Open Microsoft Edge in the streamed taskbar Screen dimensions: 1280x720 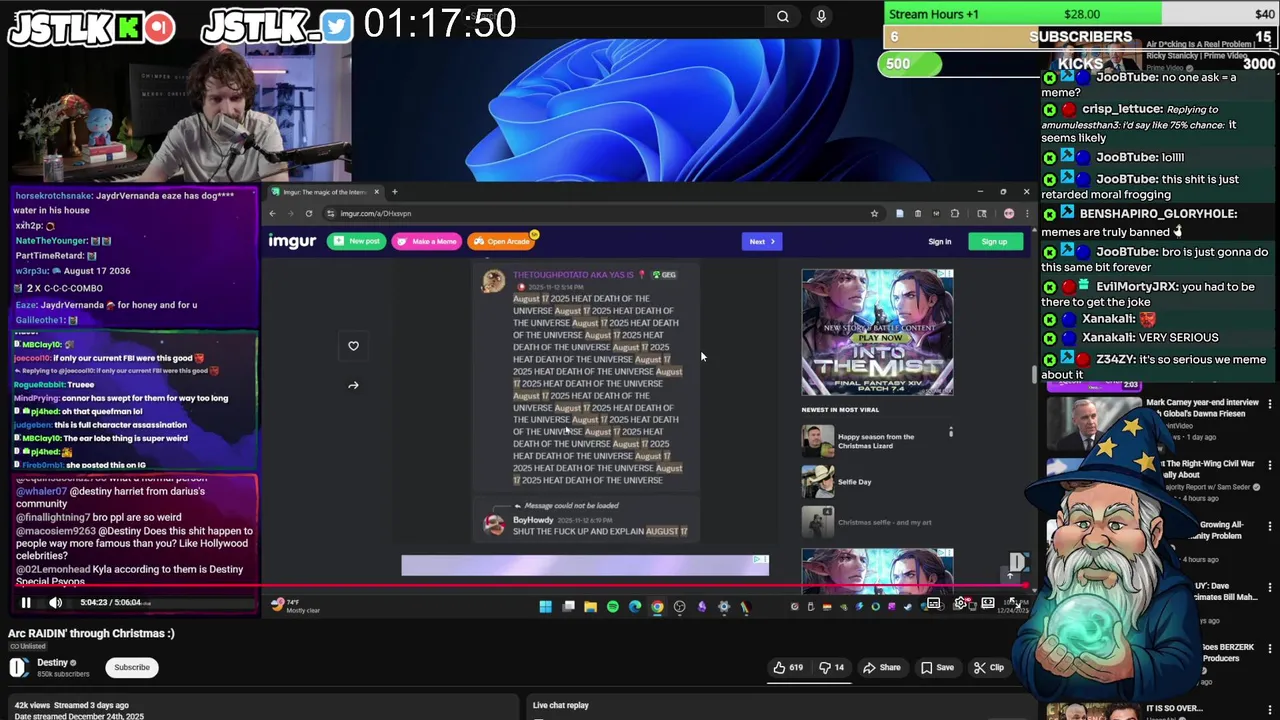coord(635,606)
